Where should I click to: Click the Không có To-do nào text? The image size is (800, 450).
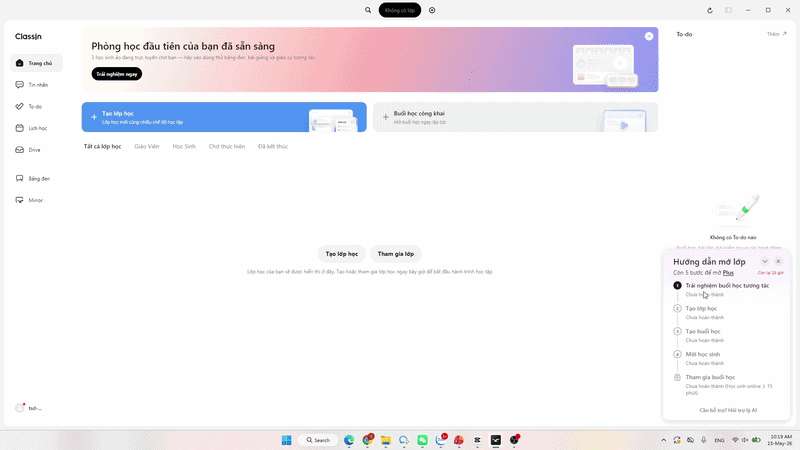733,238
